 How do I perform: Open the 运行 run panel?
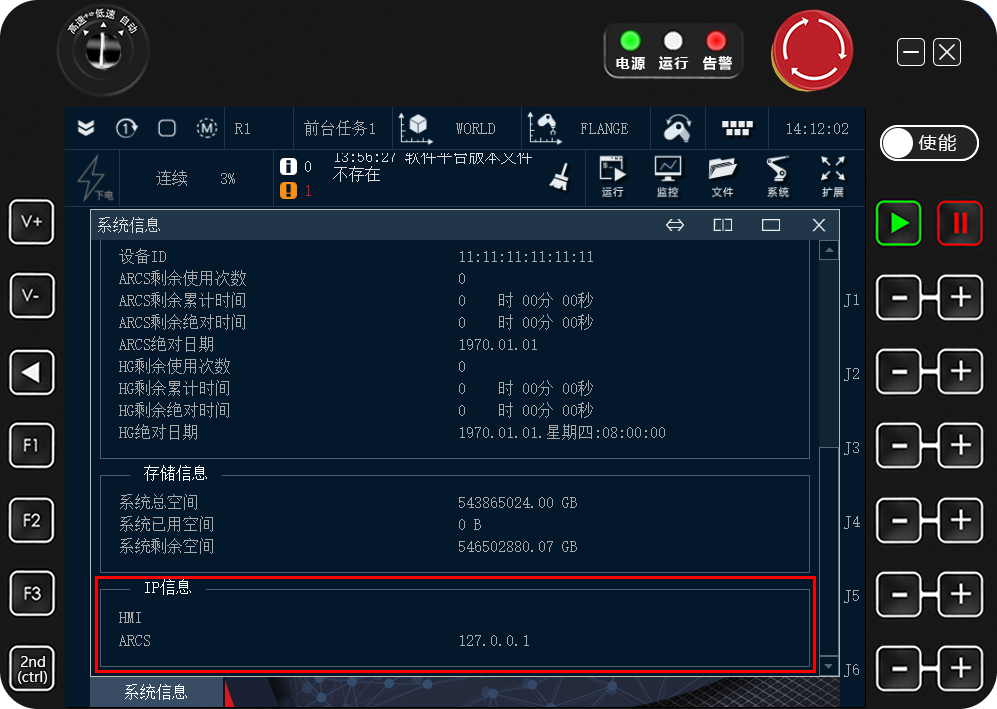[x=613, y=177]
